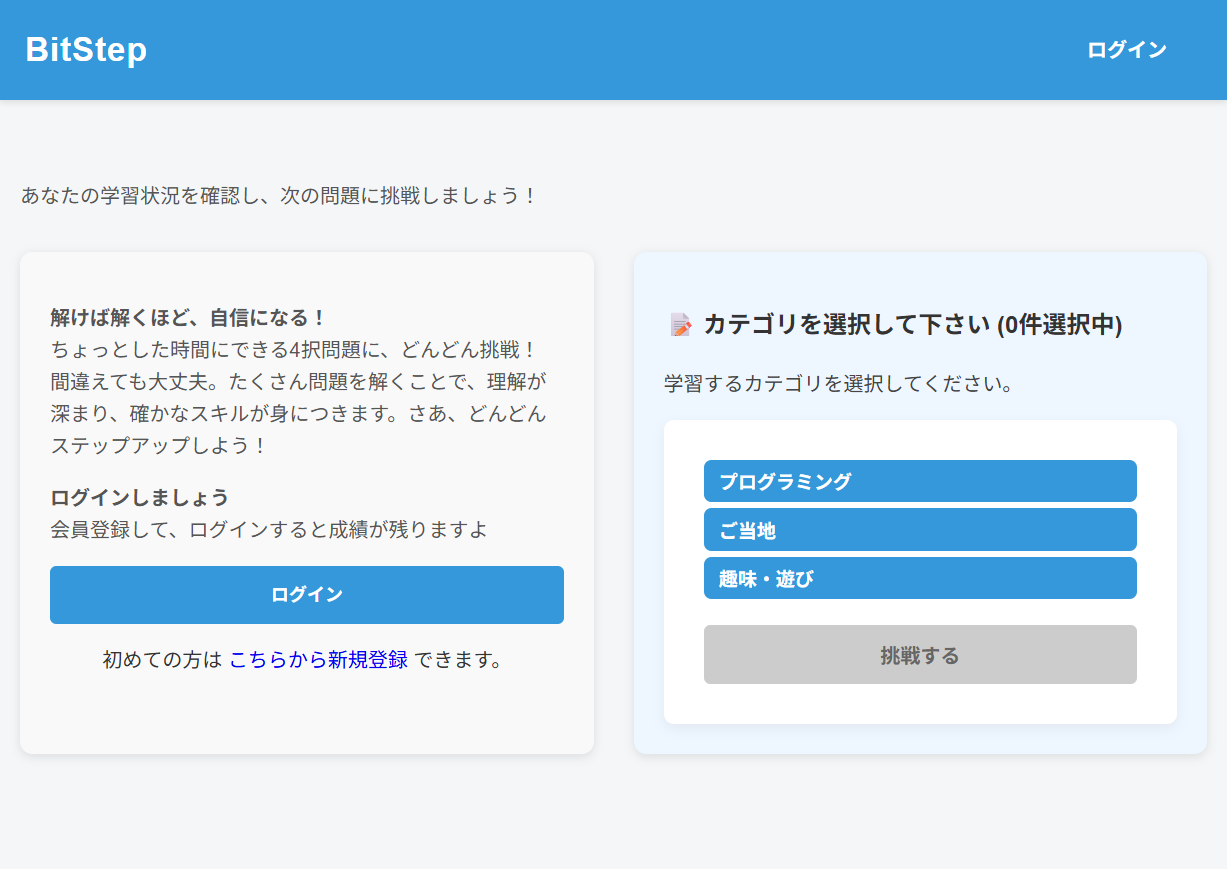Click the blue ログイン button in the left card
Screen dimensions: 1227x869
tap(306, 594)
